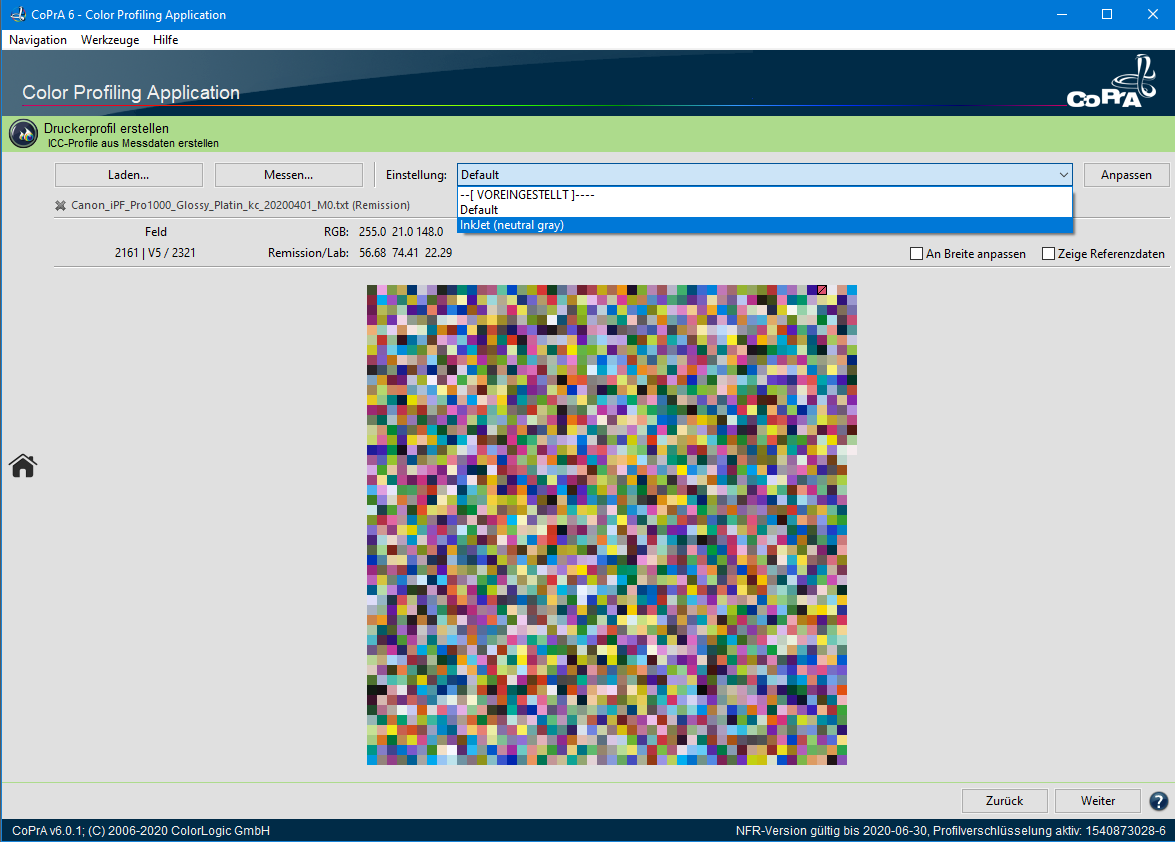The width and height of the screenshot is (1175, 842).
Task: Open help via the question mark icon
Action: pos(1159,801)
